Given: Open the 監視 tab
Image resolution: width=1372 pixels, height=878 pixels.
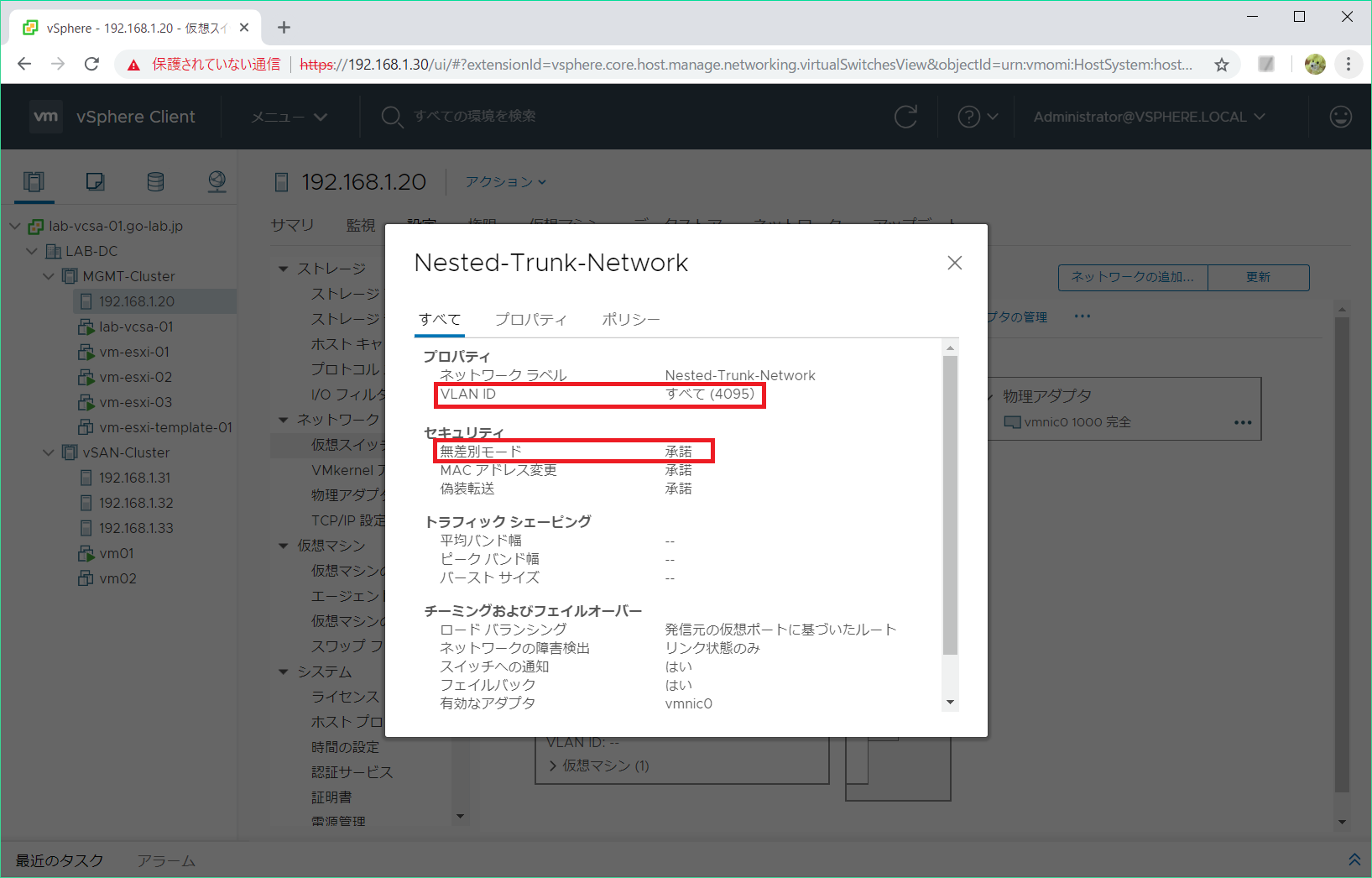Looking at the screenshot, I should [x=361, y=224].
